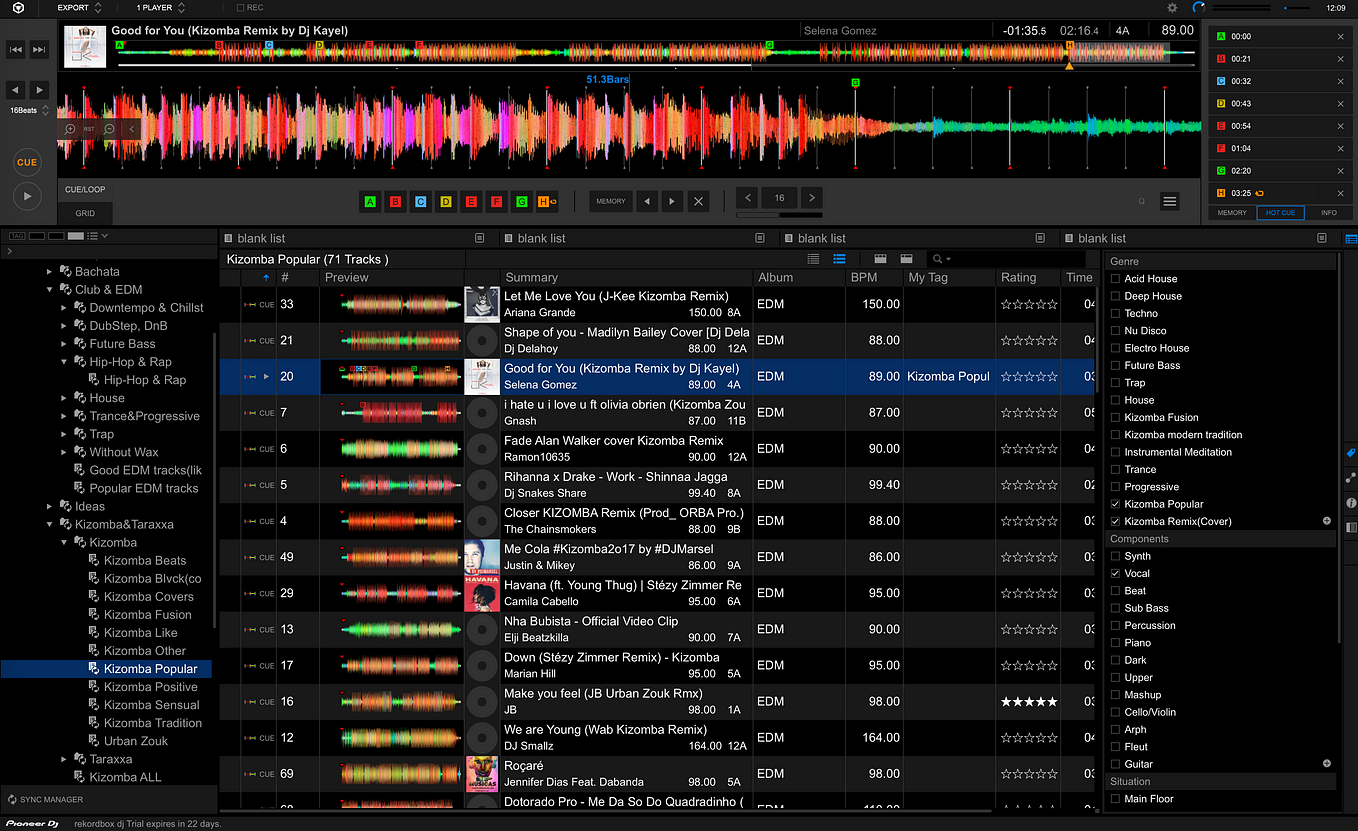The height and width of the screenshot is (831, 1358).
Task: Uncheck the Kizomba Remix(Cover) tag
Action: 1115,521
